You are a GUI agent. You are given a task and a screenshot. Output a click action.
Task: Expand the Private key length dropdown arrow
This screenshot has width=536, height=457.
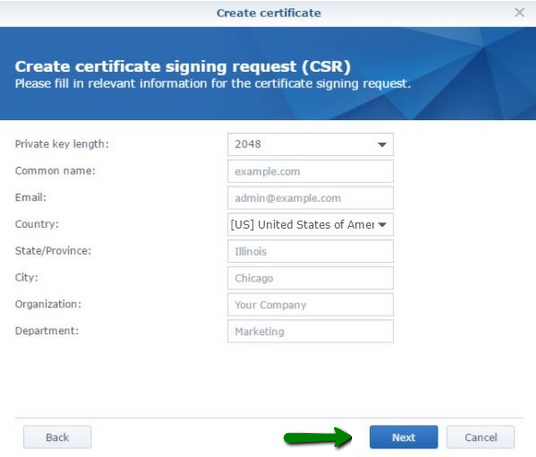coord(382,145)
